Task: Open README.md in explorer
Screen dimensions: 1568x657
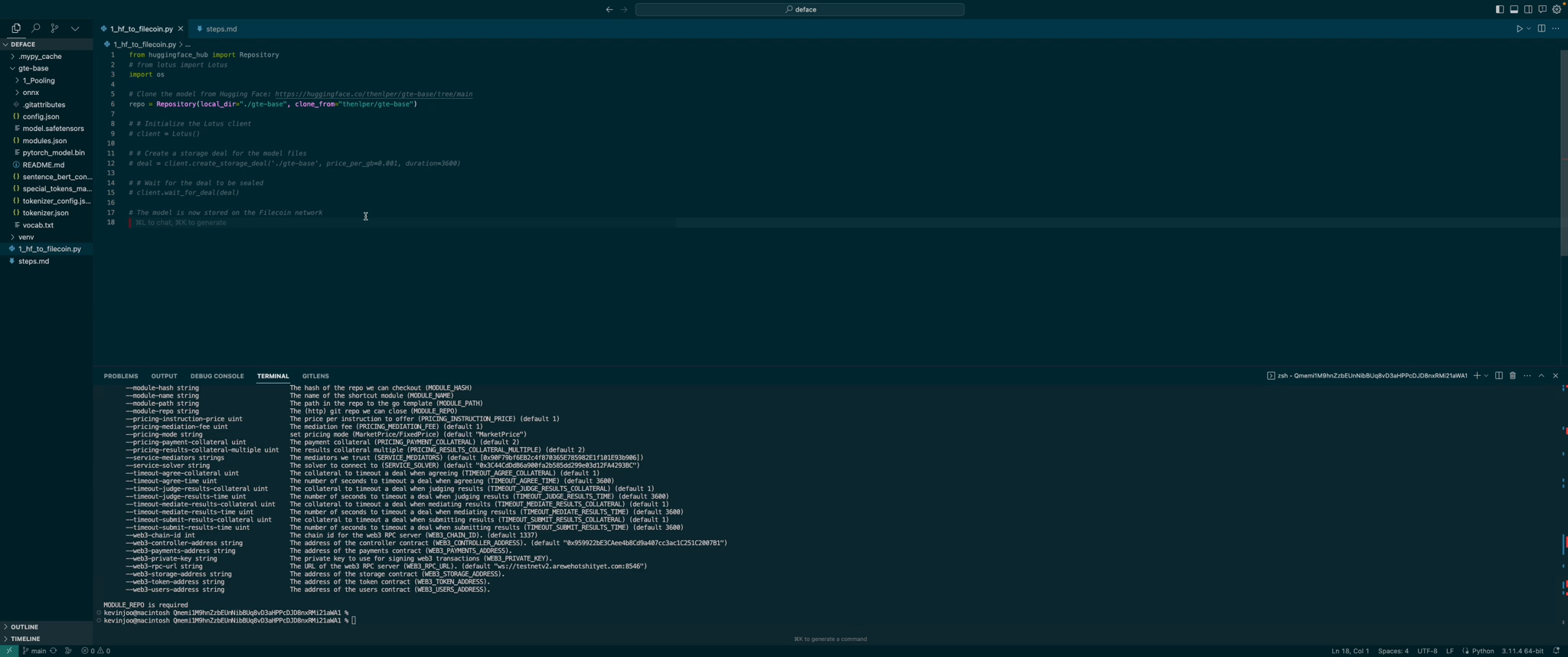Action: [46, 165]
